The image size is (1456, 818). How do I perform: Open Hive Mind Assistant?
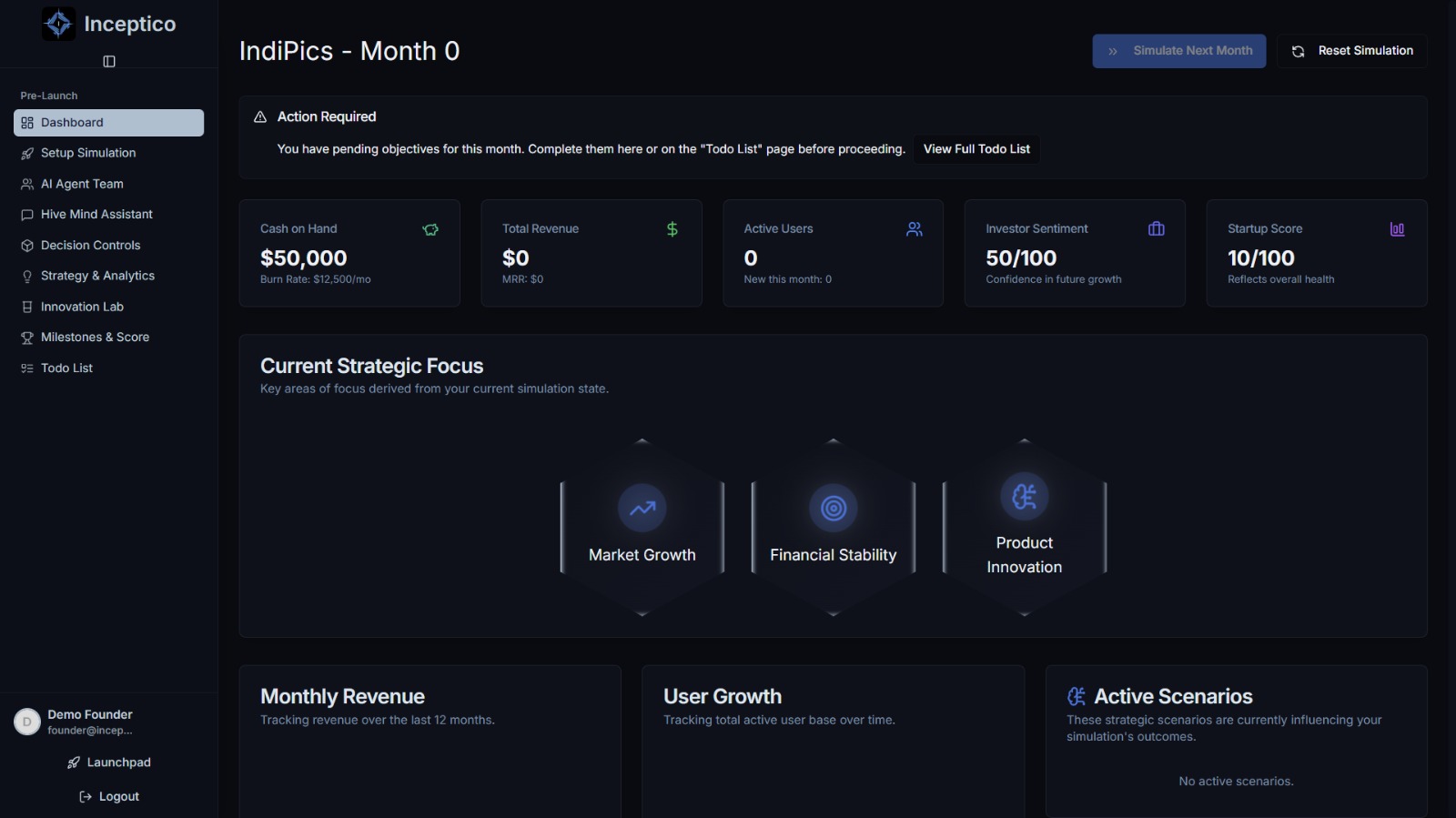(x=108, y=215)
